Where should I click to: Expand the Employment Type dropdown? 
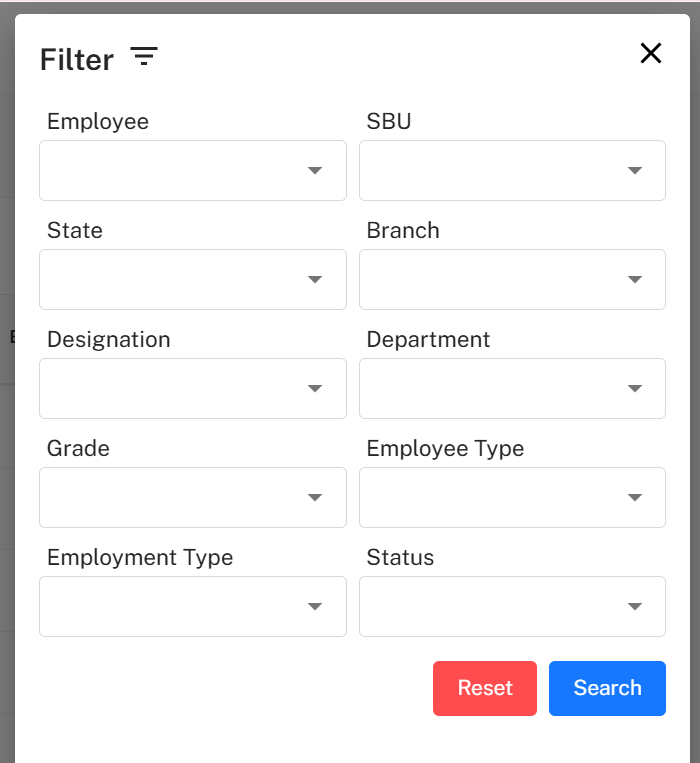click(193, 606)
